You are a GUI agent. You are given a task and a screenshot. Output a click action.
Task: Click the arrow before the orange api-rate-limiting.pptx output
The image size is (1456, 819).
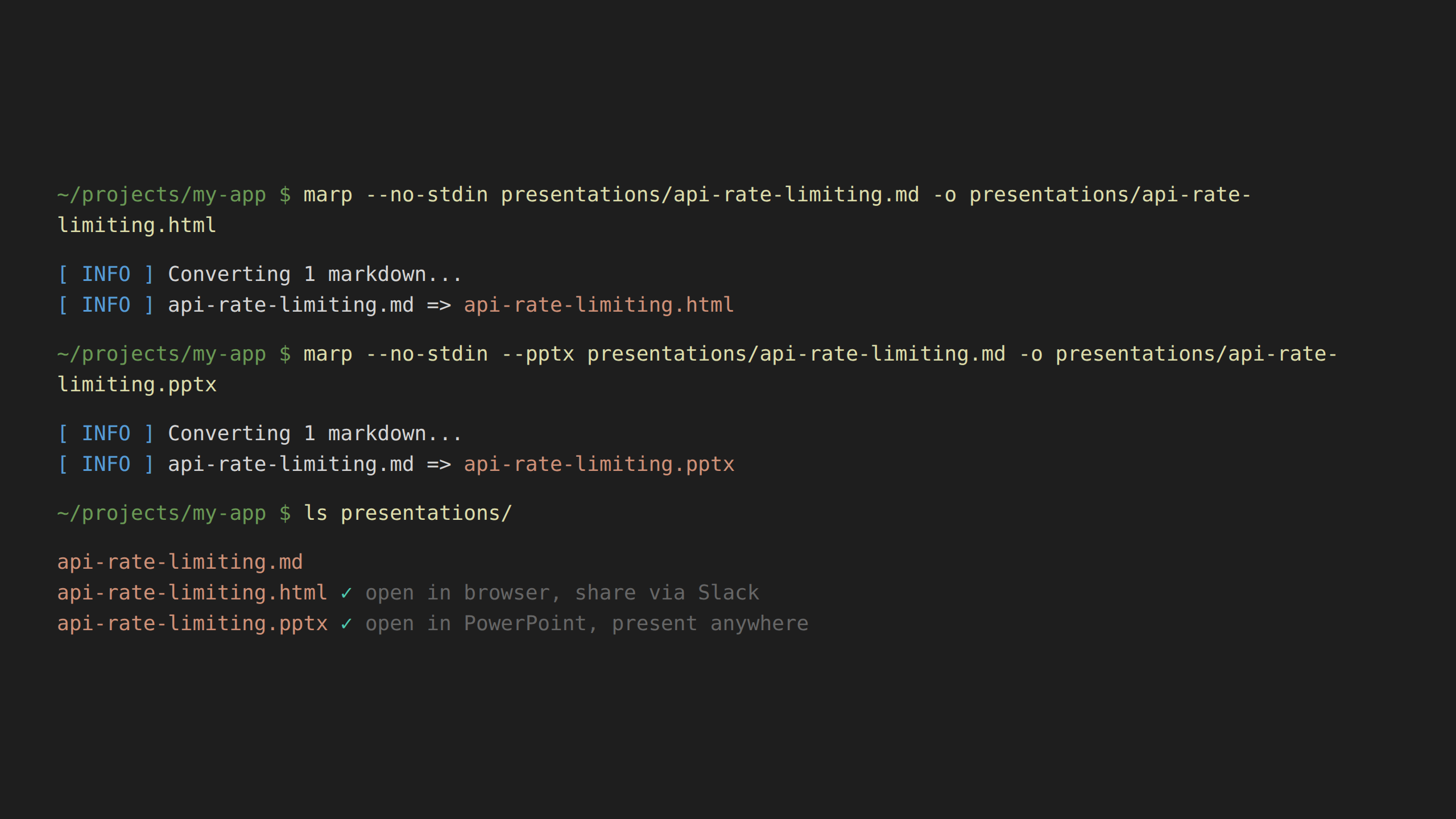pos(439,465)
